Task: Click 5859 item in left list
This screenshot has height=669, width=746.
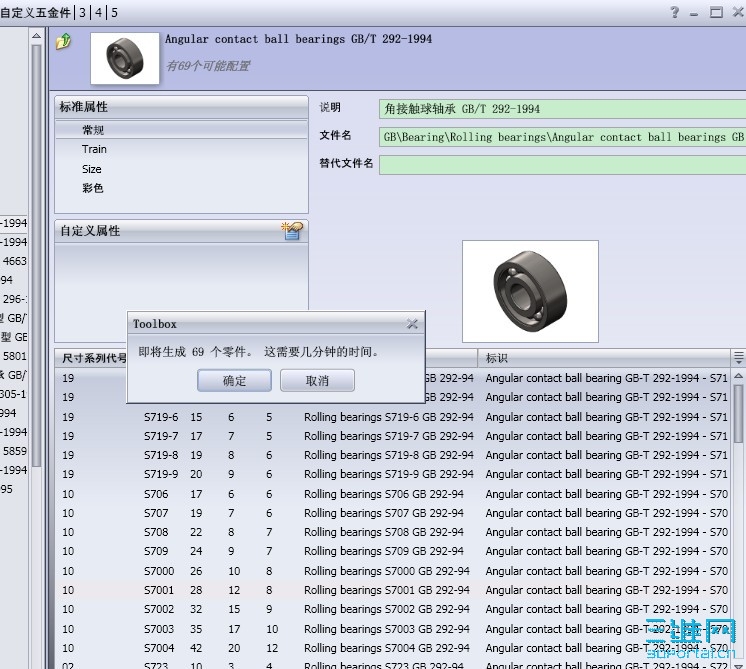Action: coord(14,451)
